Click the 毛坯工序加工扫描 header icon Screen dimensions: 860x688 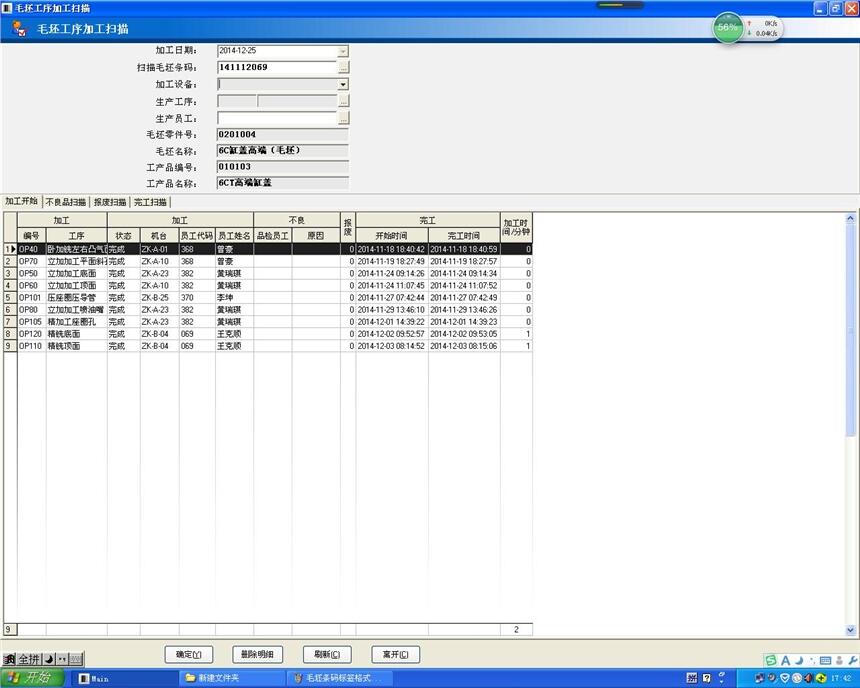click(19, 28)
